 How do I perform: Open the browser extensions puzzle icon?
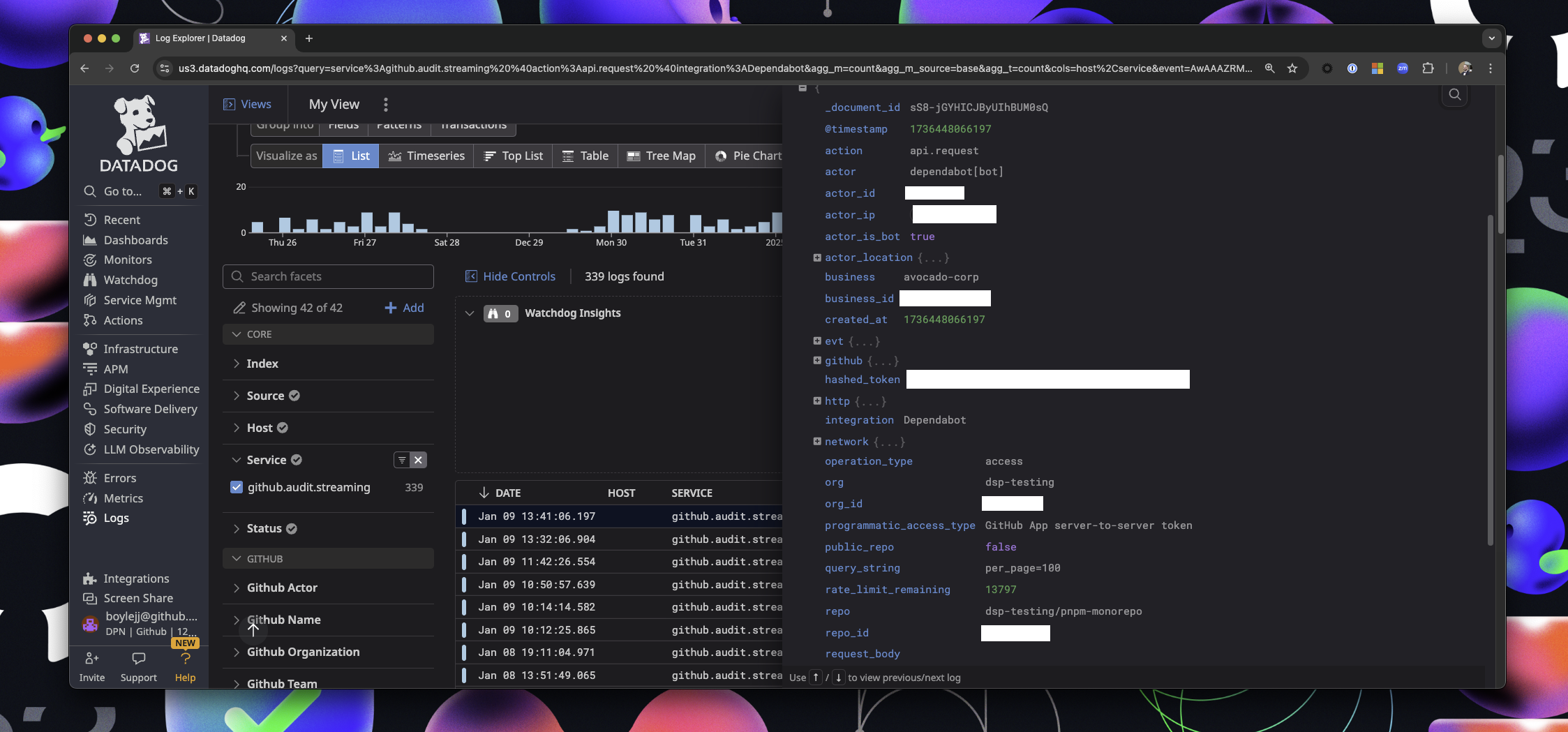1428,68
